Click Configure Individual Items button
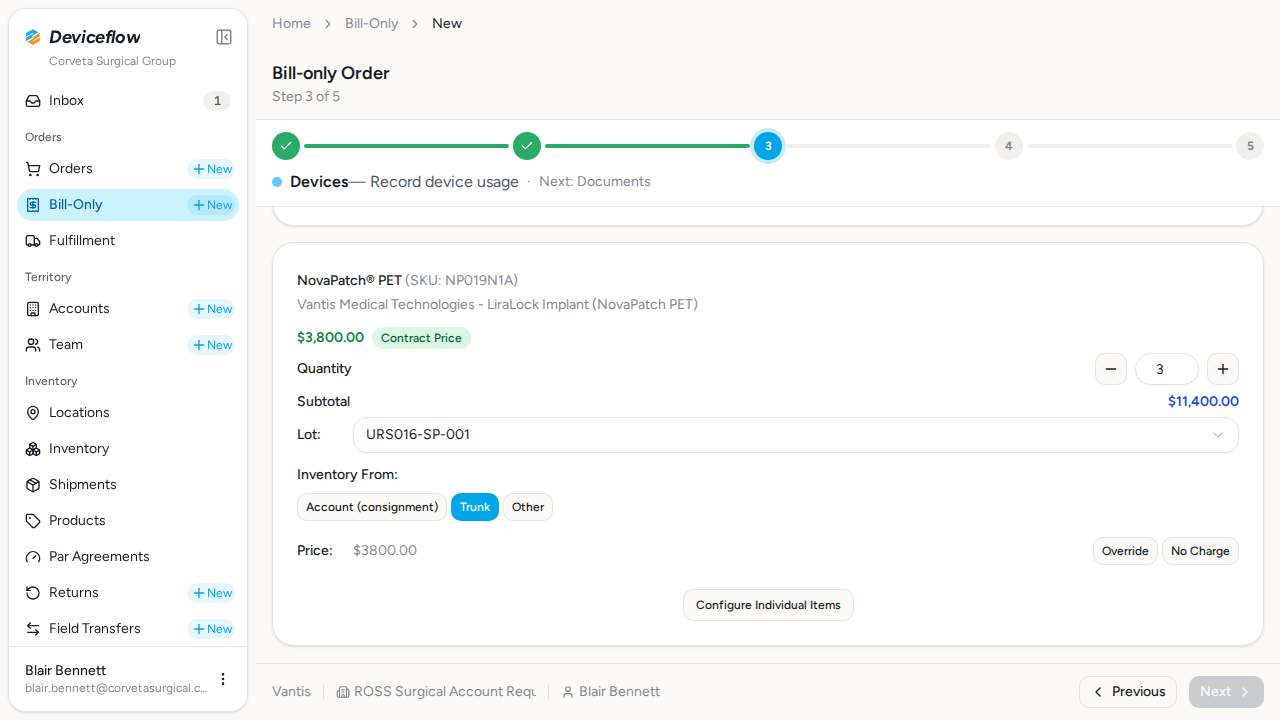 (x=768, y=605)
